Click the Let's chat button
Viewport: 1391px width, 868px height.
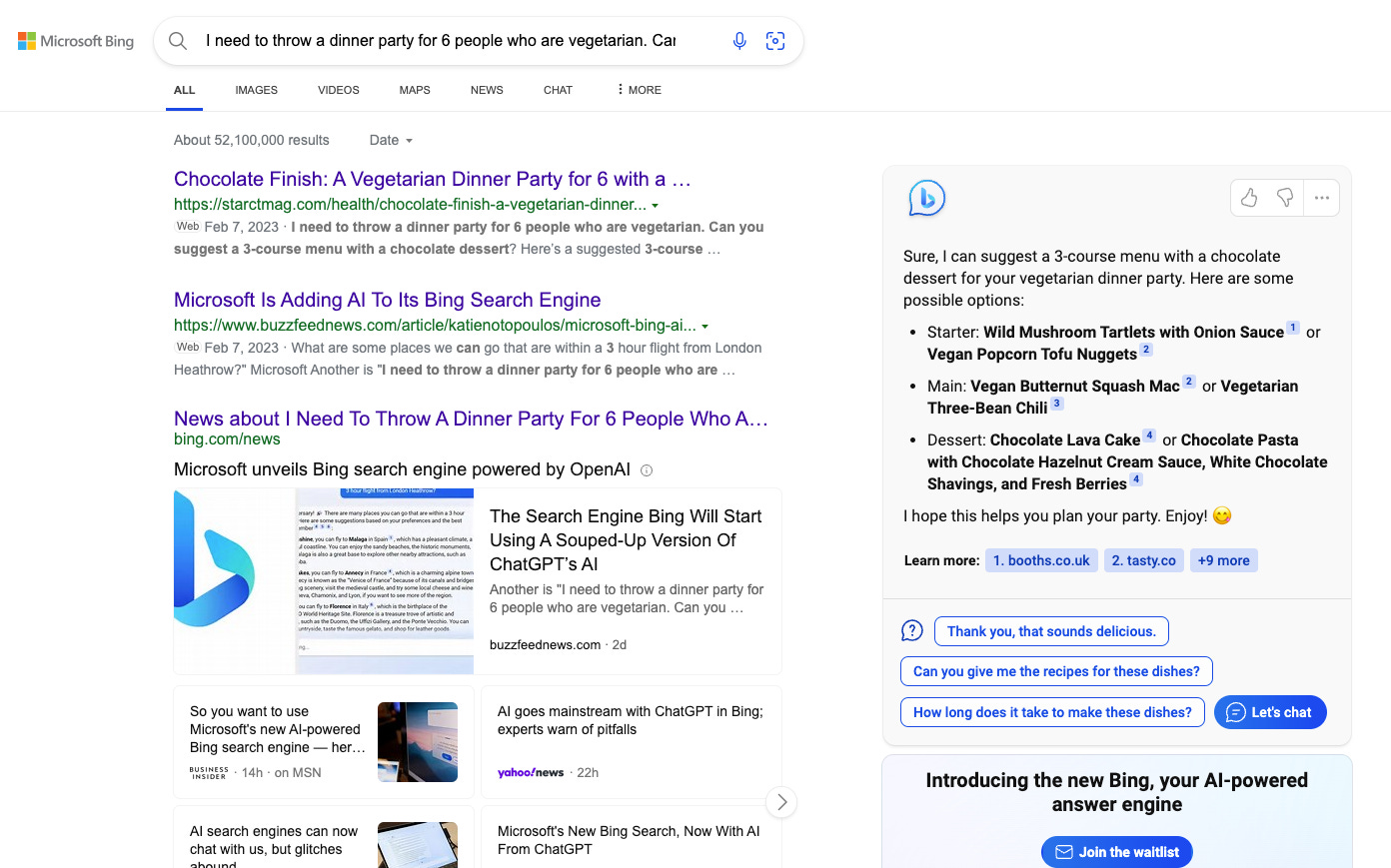click(x=1270, y=712)
